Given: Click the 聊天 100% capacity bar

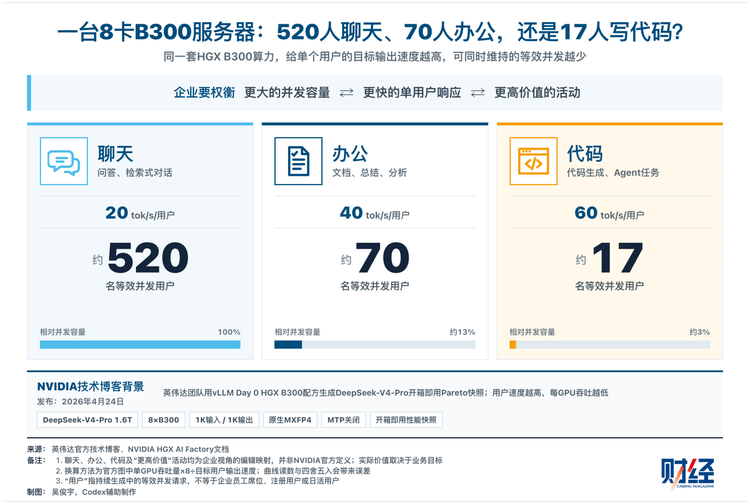Looking at the screenshot, I should pyautogui.click(x=140, y=345).
